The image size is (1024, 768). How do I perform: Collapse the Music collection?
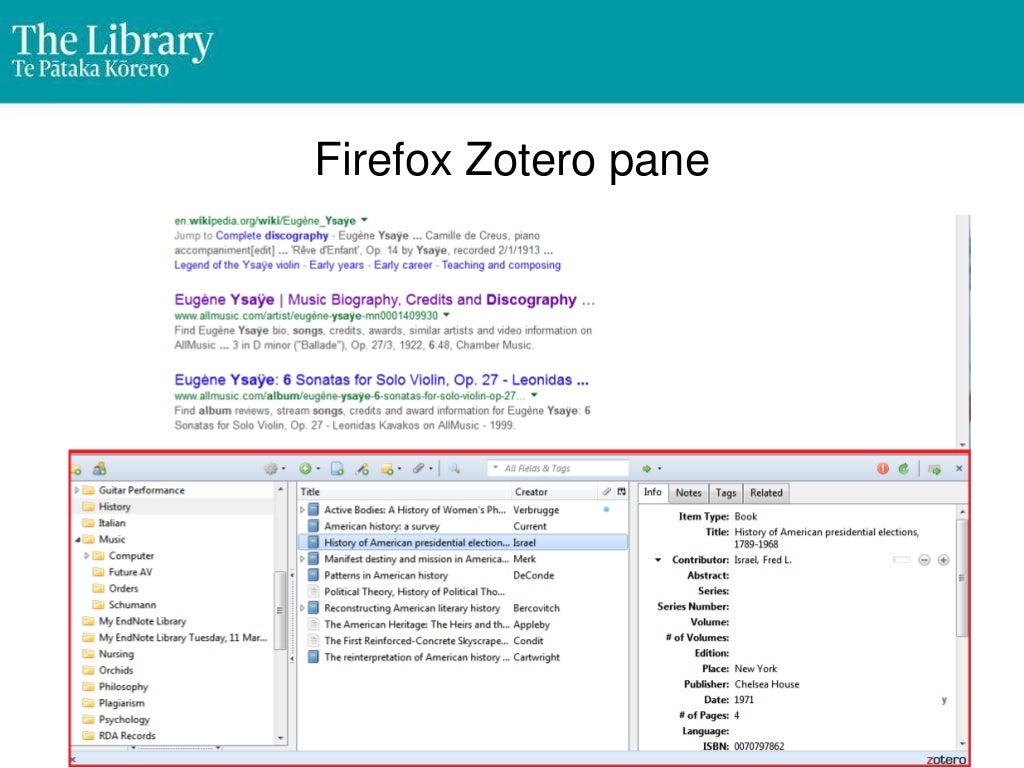tap(78, 539)
